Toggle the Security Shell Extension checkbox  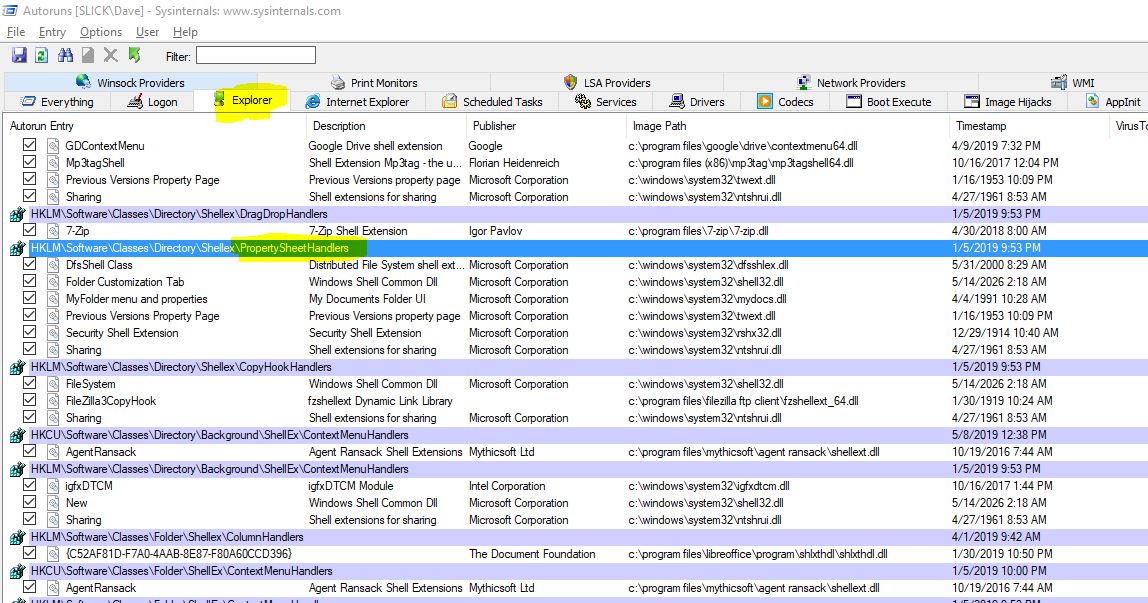pos(29,332)
